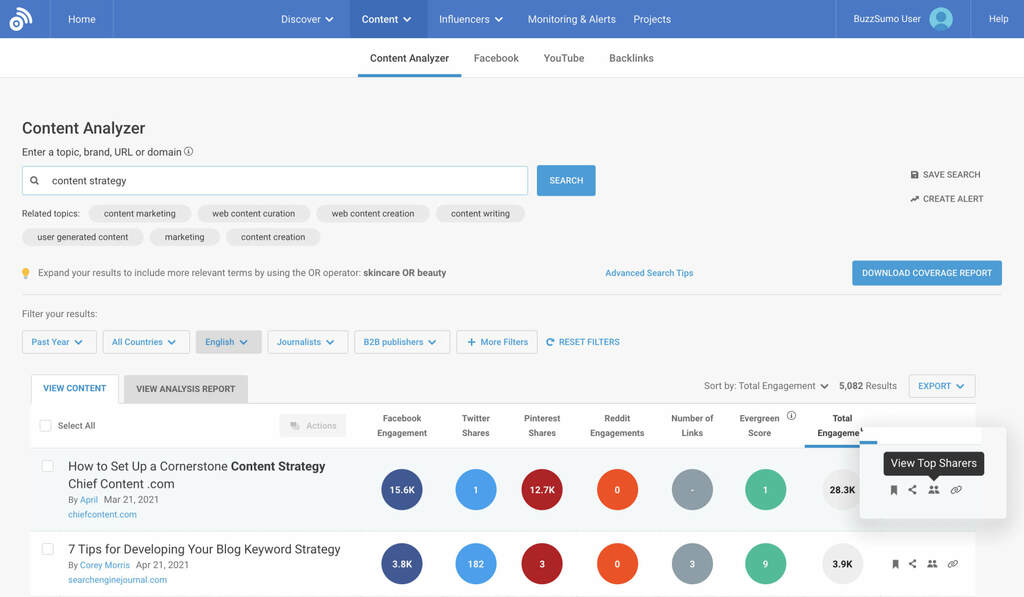Expand the Influencers menu
This screenshot has height=597, width=1024.
(x=471, y=19)
